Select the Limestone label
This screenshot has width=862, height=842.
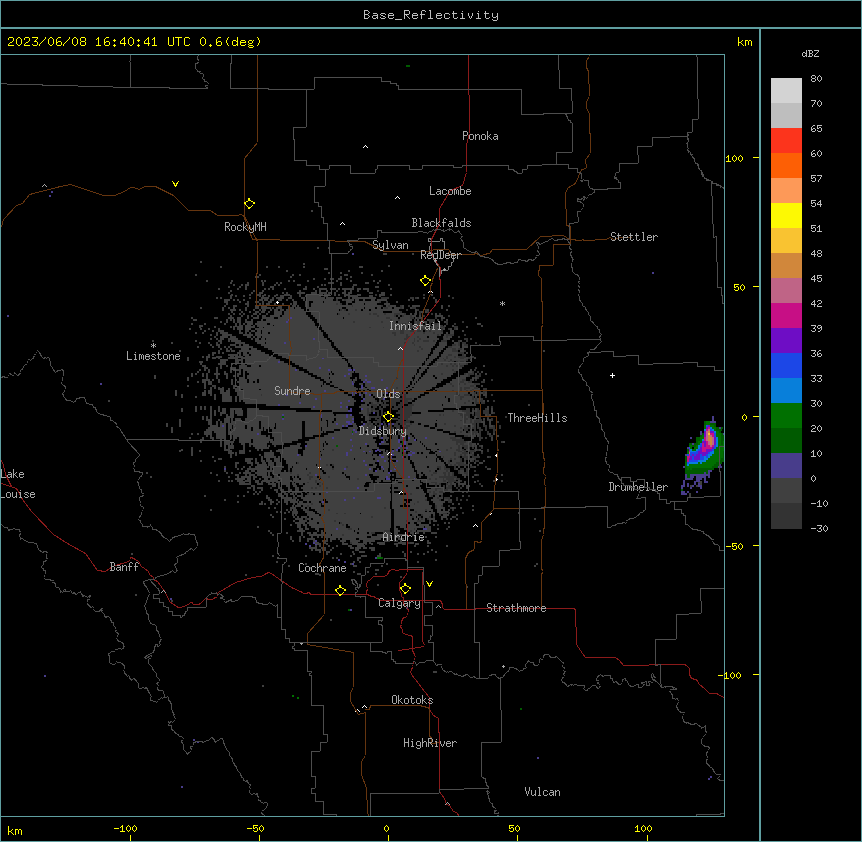tap(153, 356)
